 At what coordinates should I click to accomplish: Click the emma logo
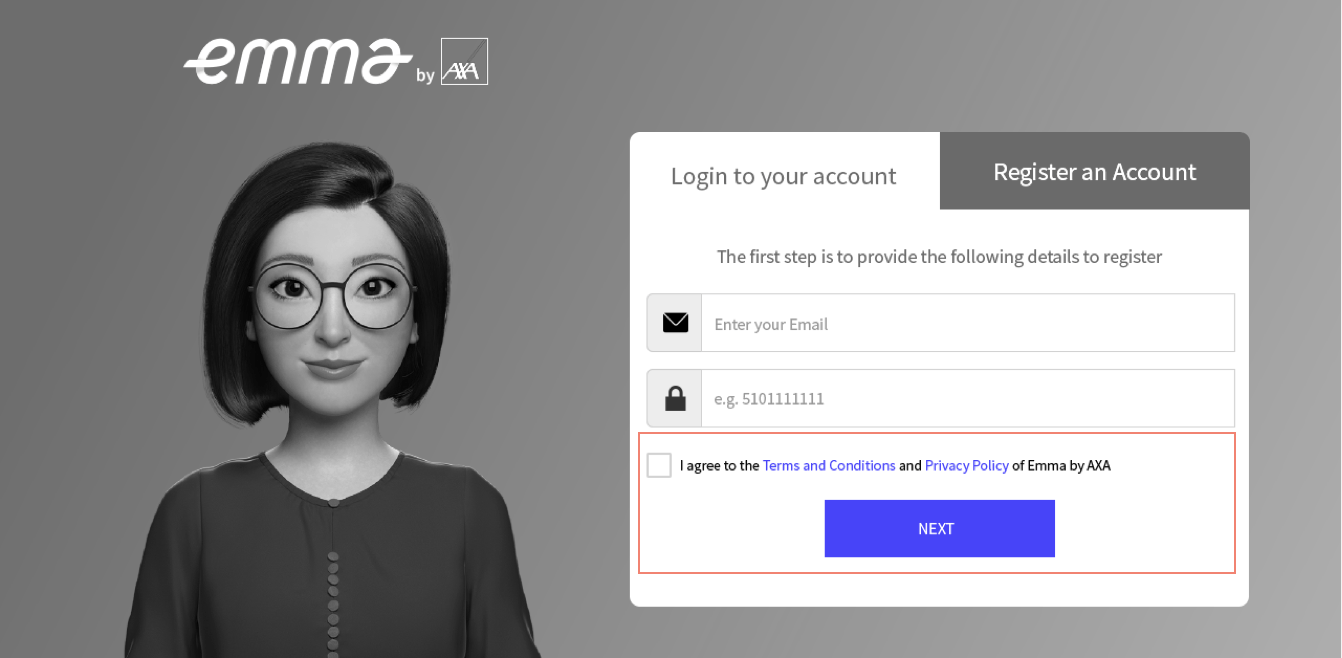click(x=297, y=62)
